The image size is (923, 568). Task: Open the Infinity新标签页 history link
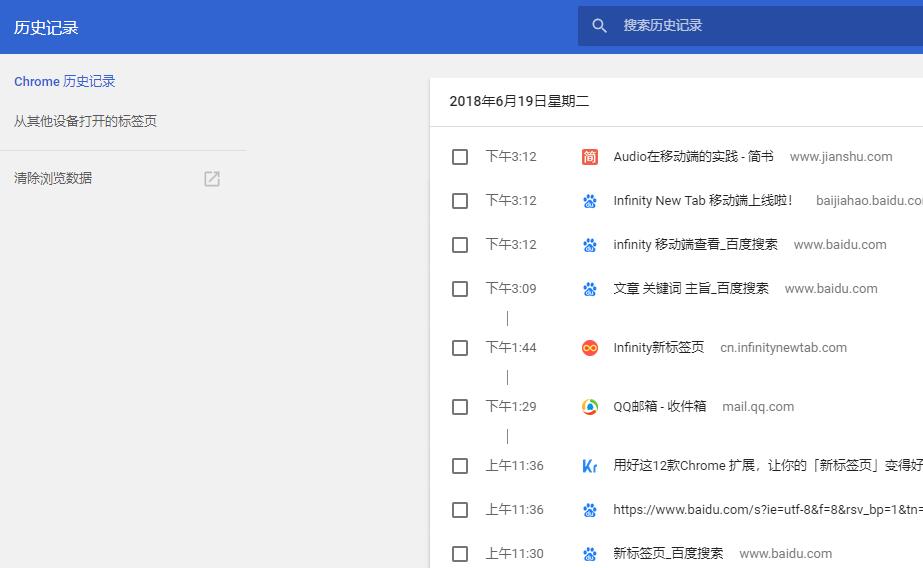point(659,348)
